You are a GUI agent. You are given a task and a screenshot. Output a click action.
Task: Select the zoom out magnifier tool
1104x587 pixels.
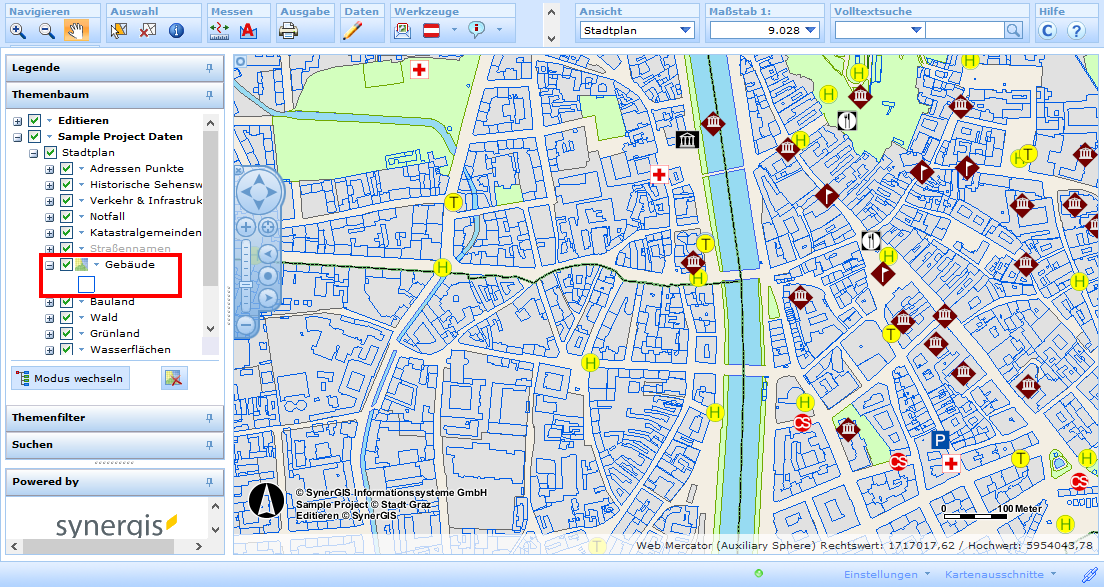[46, 30]
